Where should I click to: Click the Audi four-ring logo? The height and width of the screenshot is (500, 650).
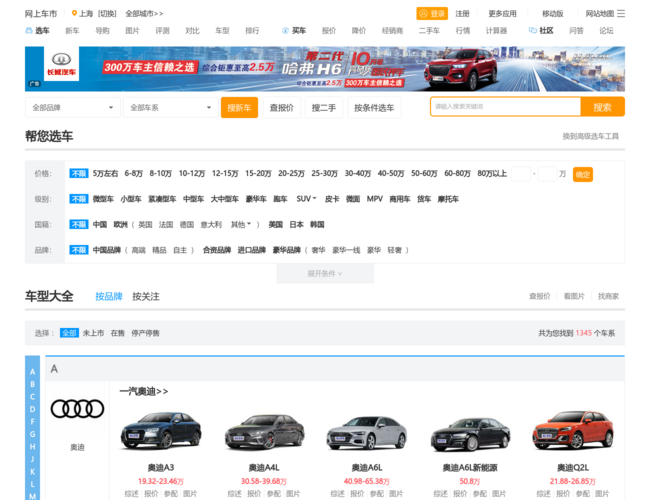(77, 409)
